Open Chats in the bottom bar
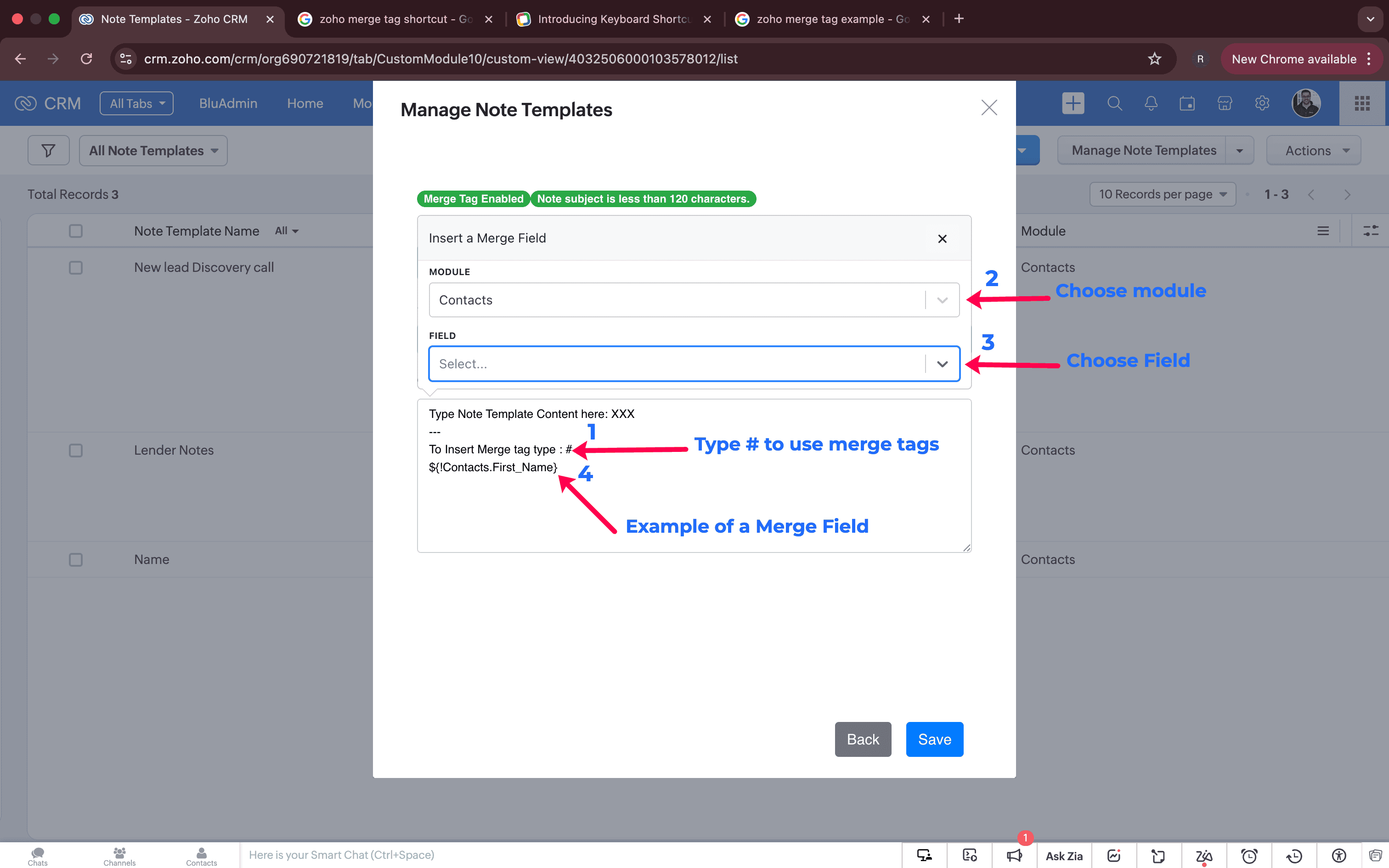This screenshot has width=1389, height=868. (x=38, y=856)
